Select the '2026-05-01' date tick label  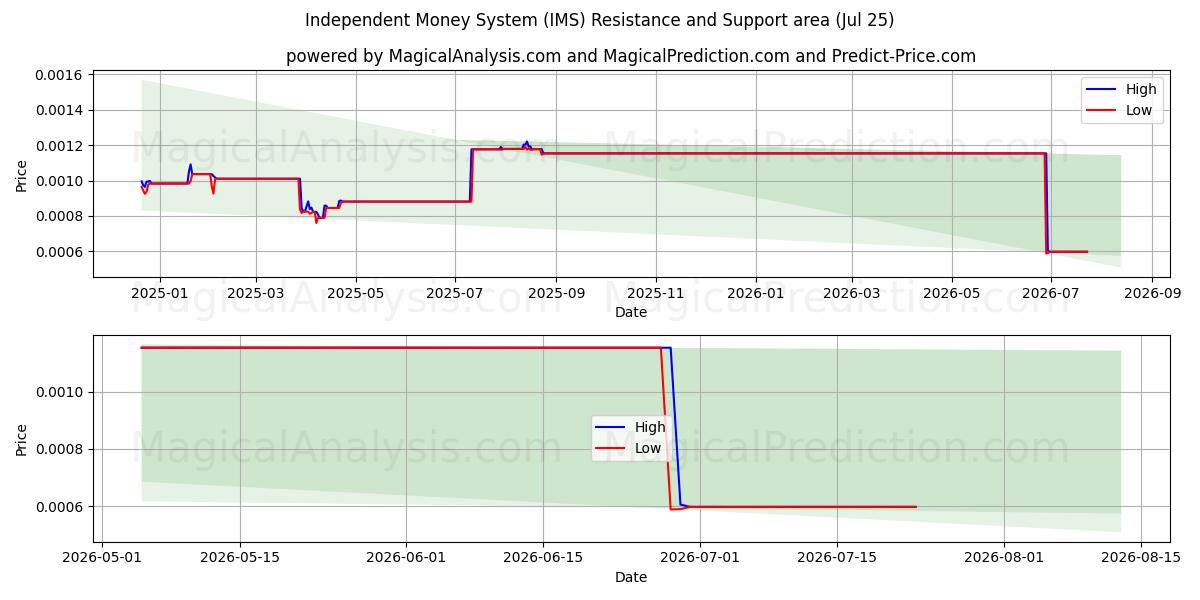pyautogui.click(x=103, y=558)
